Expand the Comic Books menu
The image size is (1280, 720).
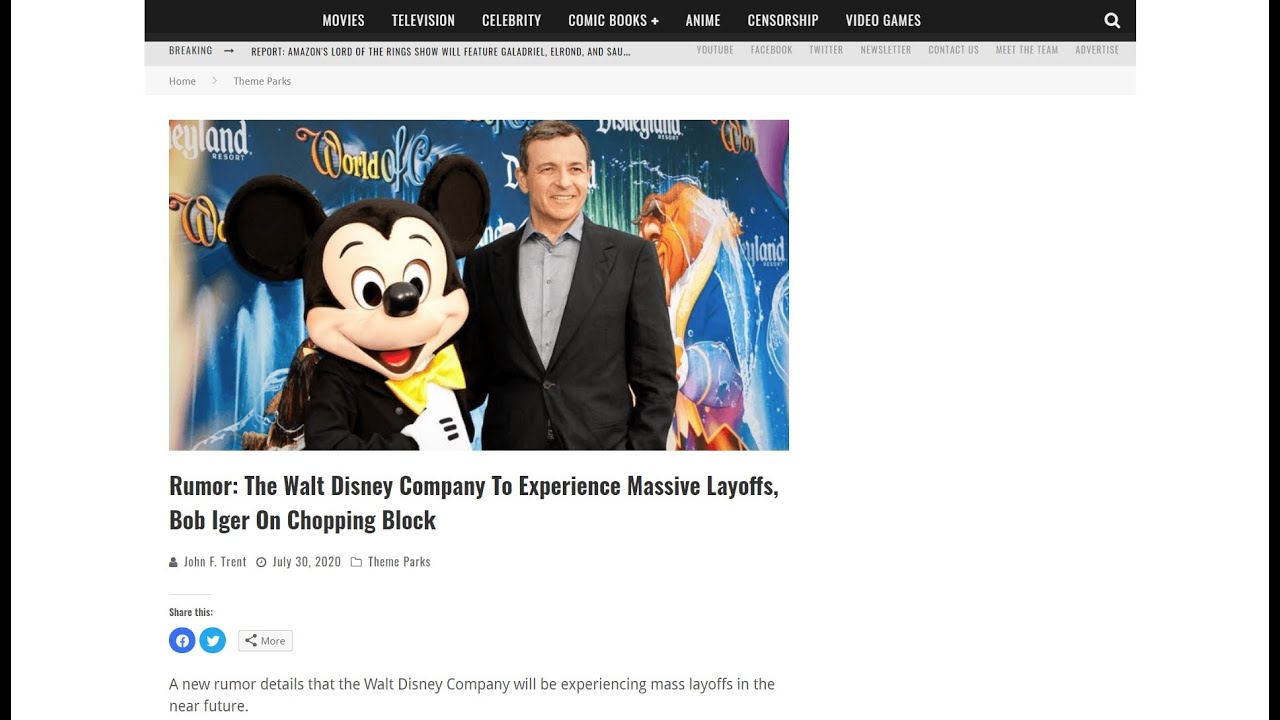pyautogui.click(x=613, y=20)
